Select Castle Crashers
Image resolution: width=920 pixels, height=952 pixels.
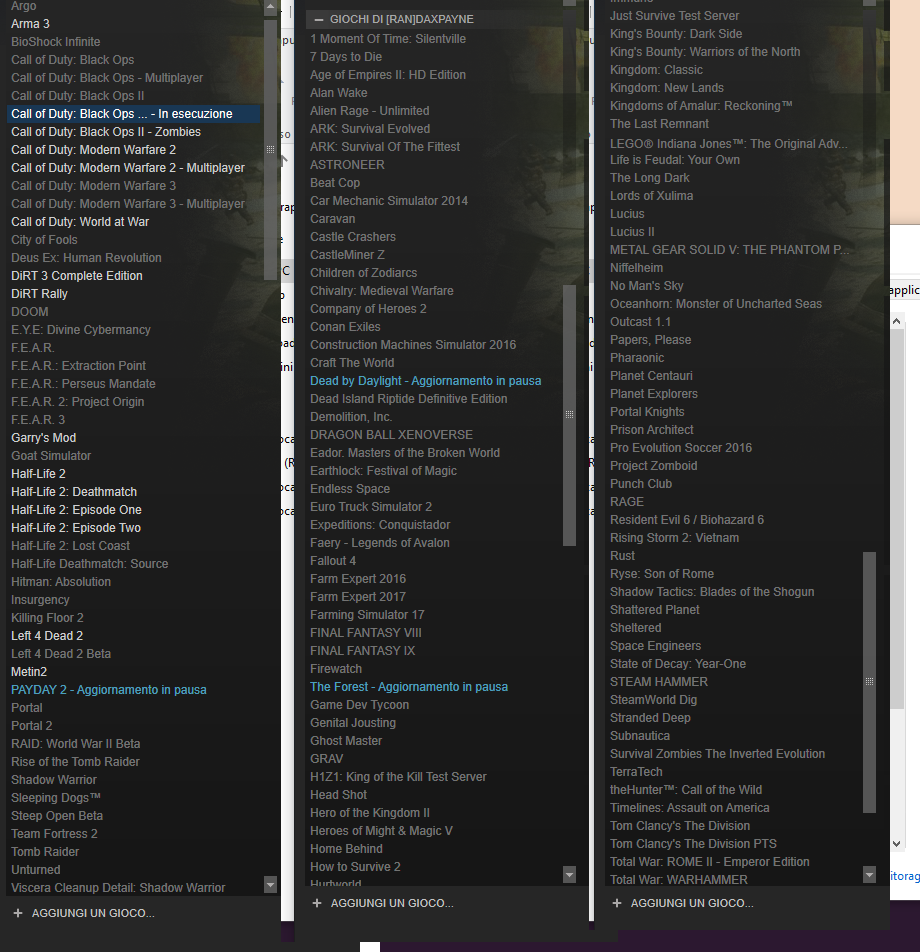pyautogui.click(x=352, y=237)
